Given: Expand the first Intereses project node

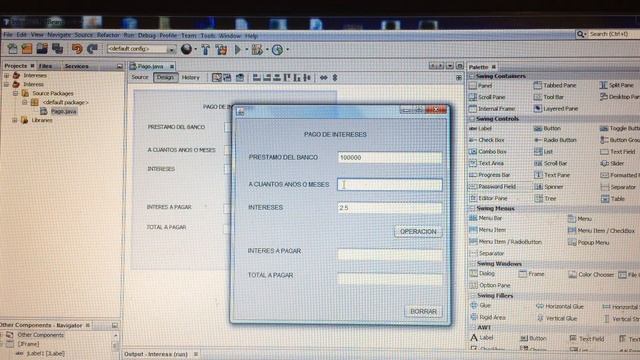Looking at the screenshot, I should (x=7, y=76).
